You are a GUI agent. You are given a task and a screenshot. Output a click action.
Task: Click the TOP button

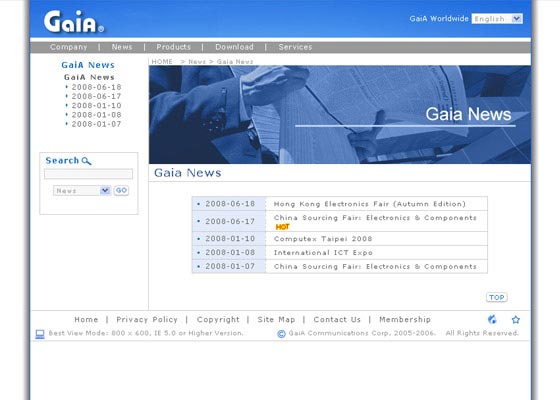[496, 298]
